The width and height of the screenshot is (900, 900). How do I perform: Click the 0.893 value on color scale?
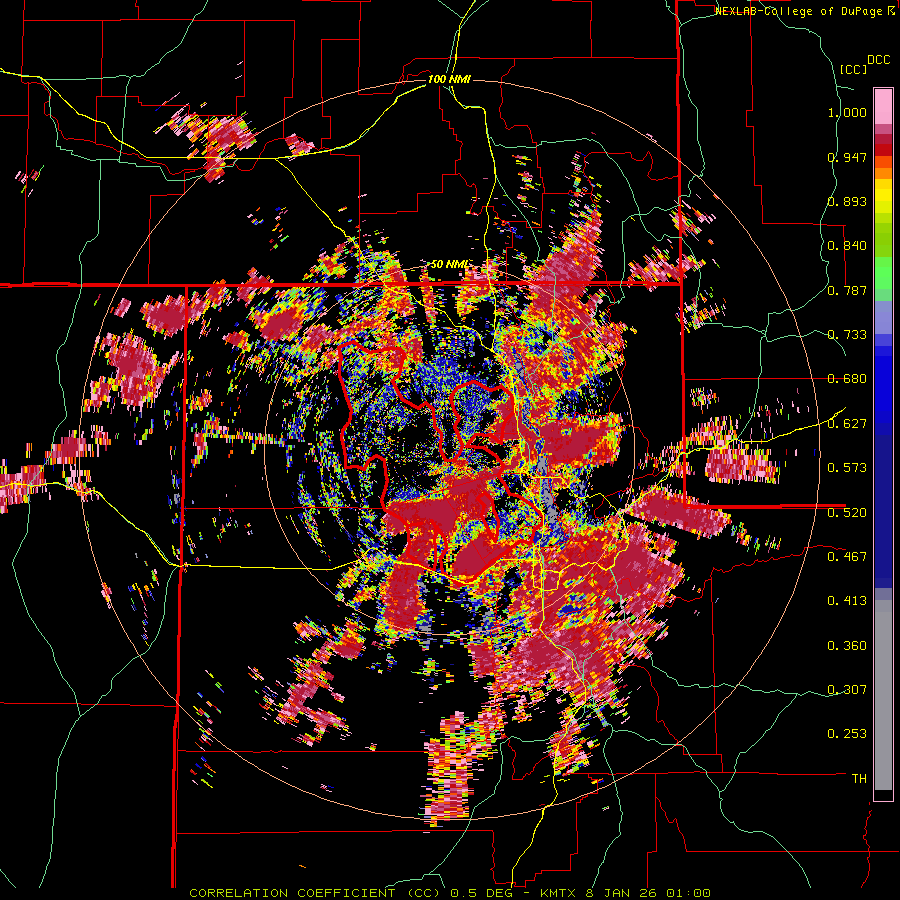(847, 201)
